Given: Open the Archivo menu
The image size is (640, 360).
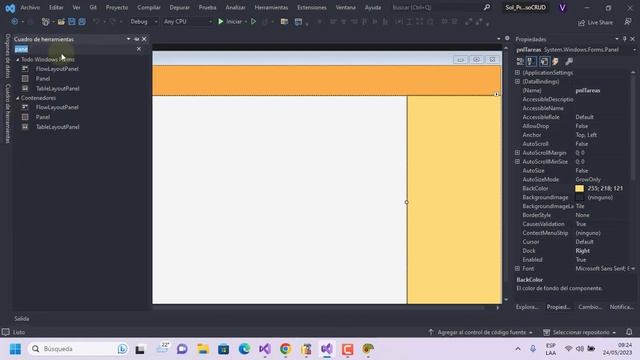Looking at the screenshot, I should [x=30, y=7].
